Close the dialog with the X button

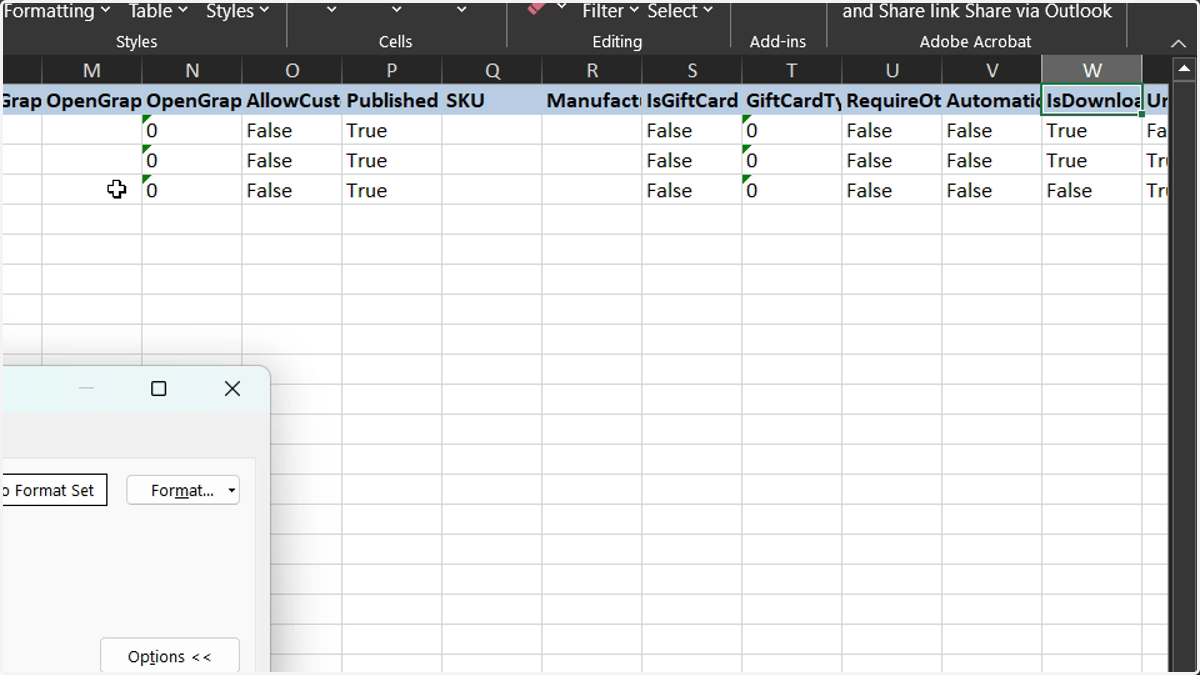[x=232, y=389]
